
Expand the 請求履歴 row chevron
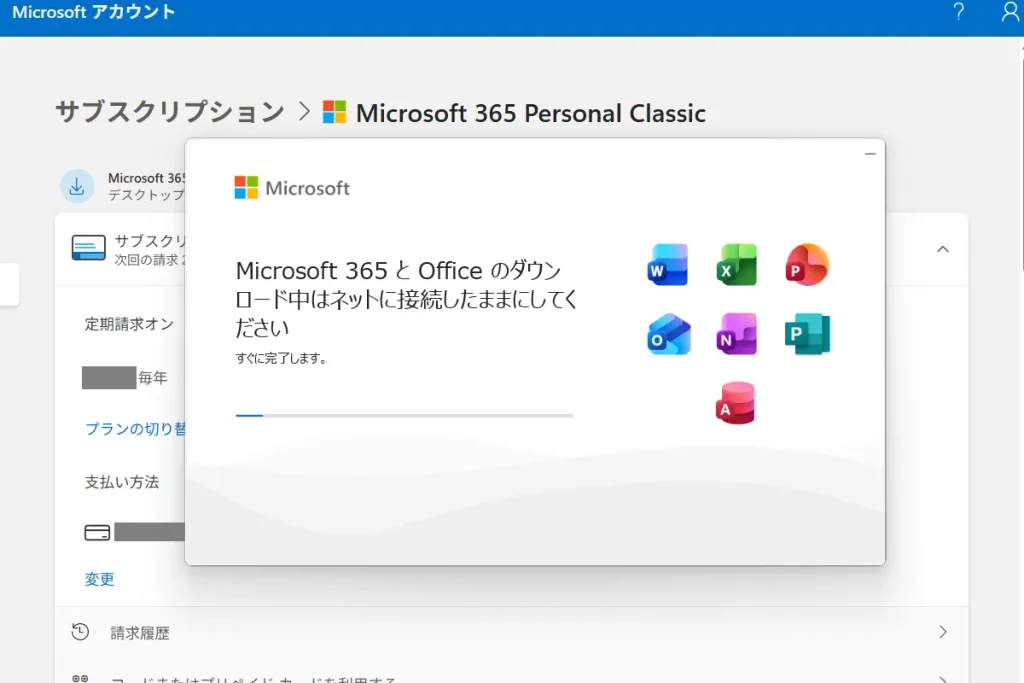tap(943, 632)
